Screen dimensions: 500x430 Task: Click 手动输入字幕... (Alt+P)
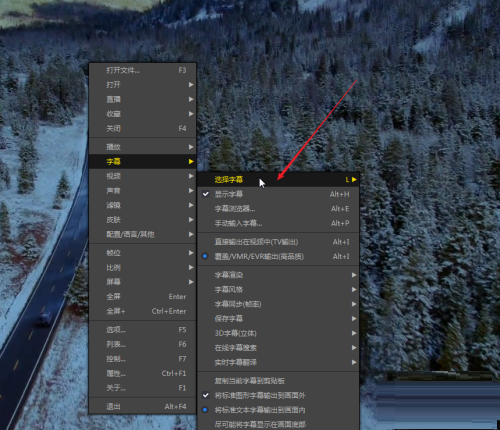pyautogui.click(x=279, y=223)
